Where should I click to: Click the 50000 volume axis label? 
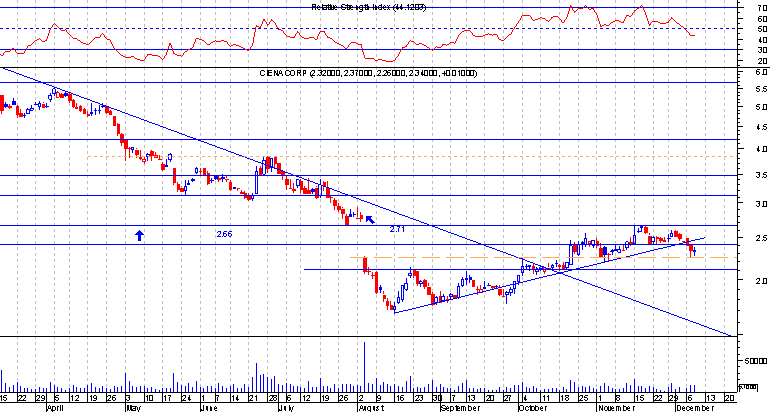point(756,361)
